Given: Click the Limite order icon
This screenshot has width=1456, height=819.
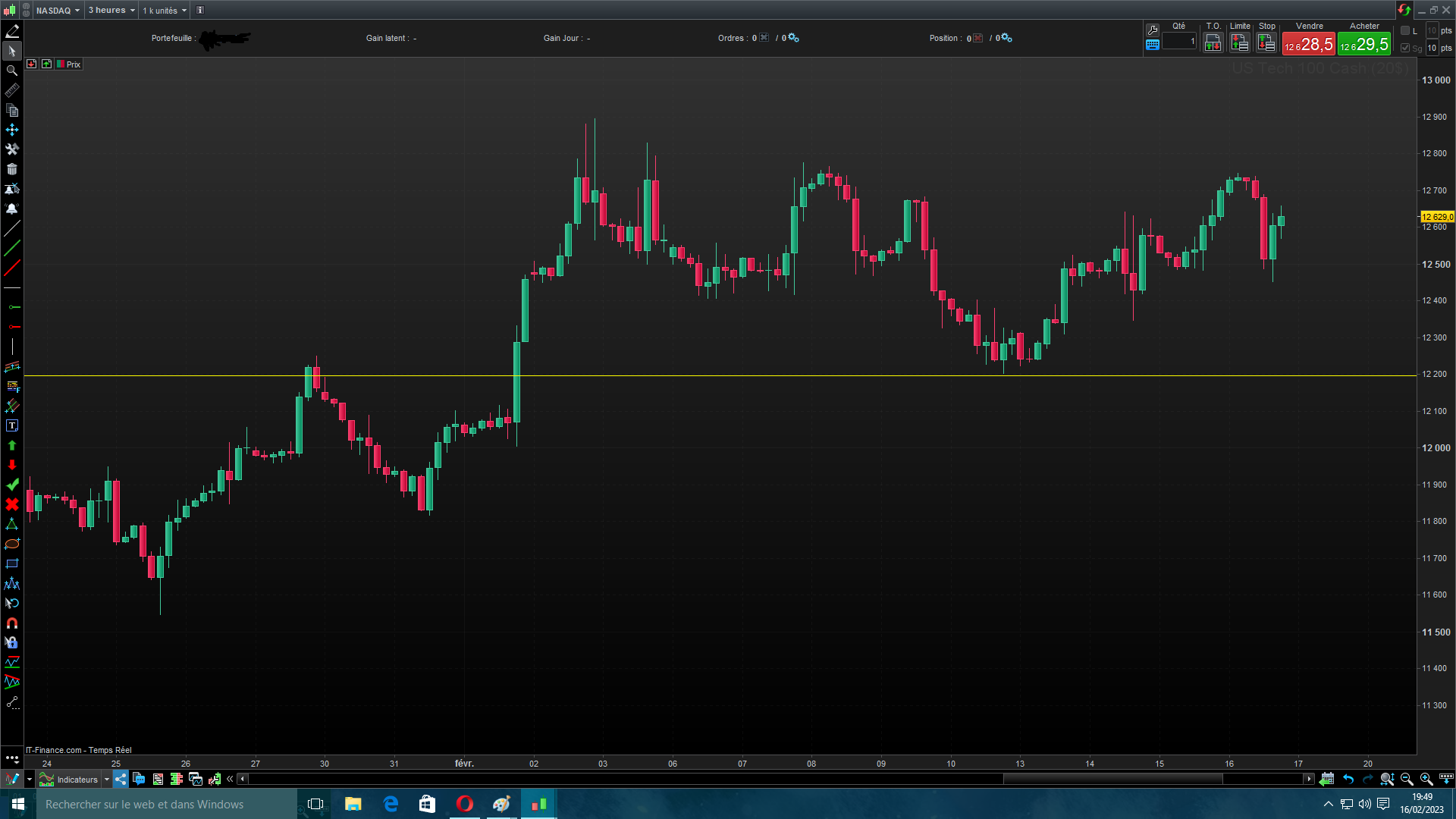Looking at the screenshot, I should pos(1239,43).
